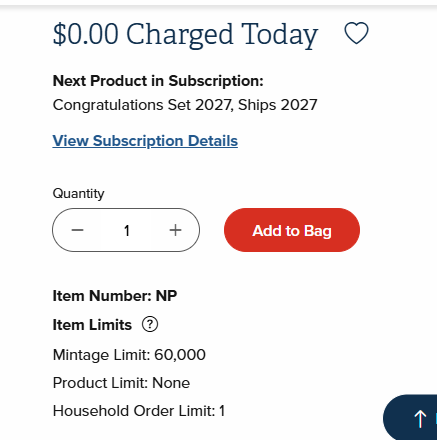Add the subscription to bag
Viewport: 437px width, 440px height.
coord(292,230)
